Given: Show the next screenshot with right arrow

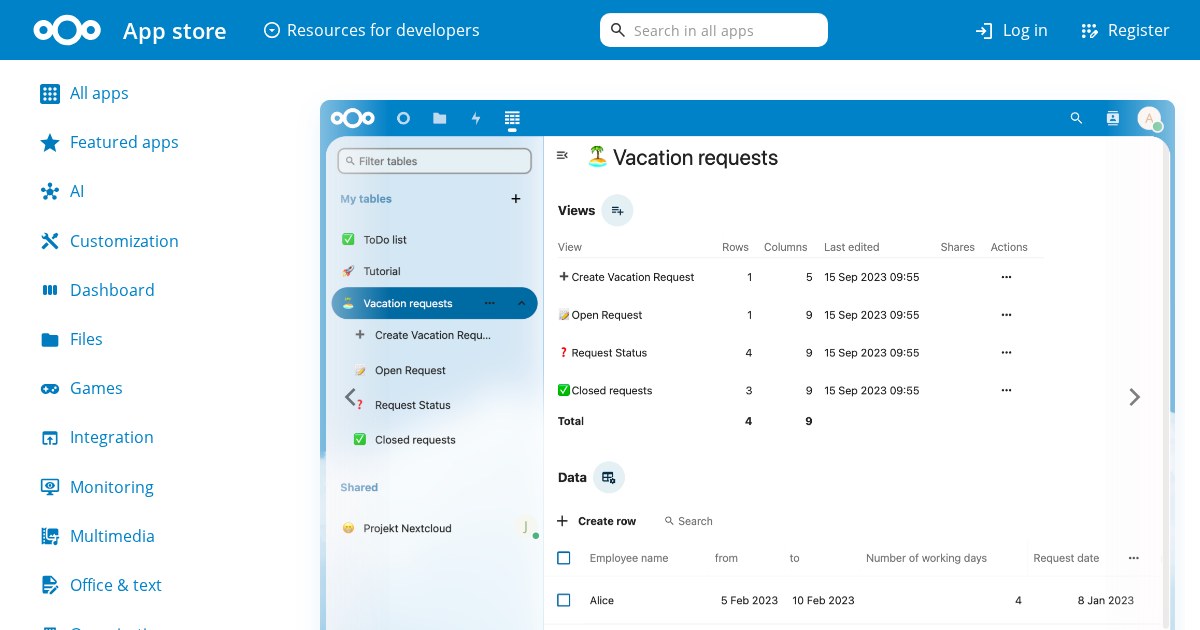Looking at the screenshot, I should tap(1134, 397).
